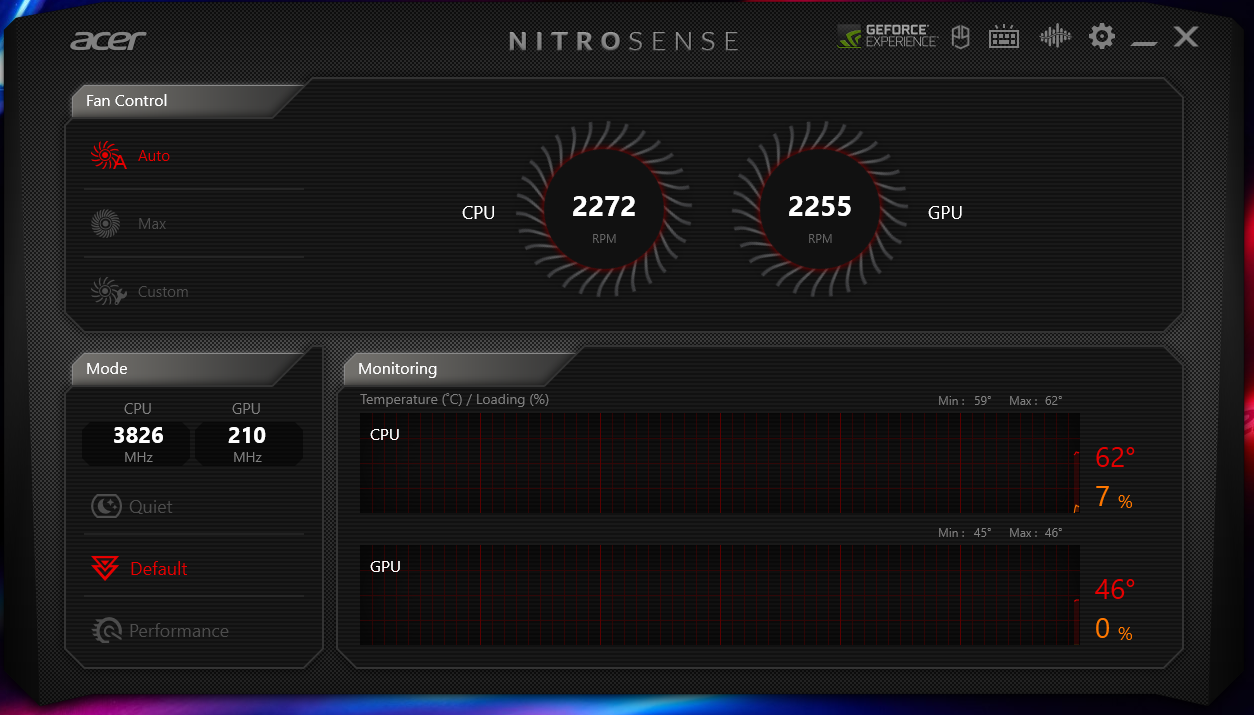This screenshot has height=715, width=1254.
Task: Click the CPU temperature graph
Action: point(720,463)
